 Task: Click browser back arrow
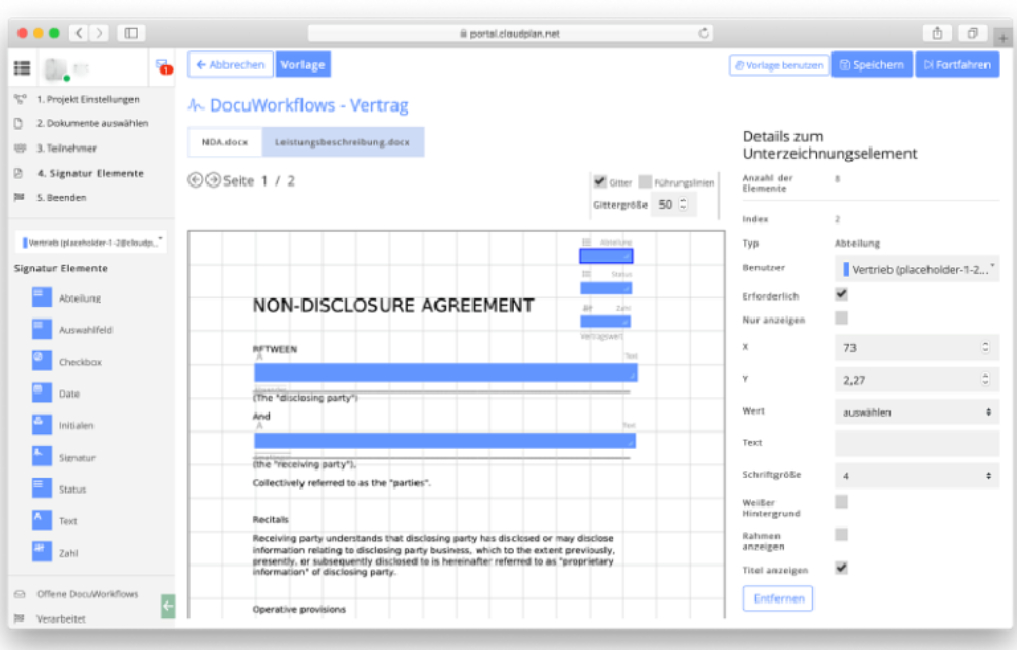(79, 33)
